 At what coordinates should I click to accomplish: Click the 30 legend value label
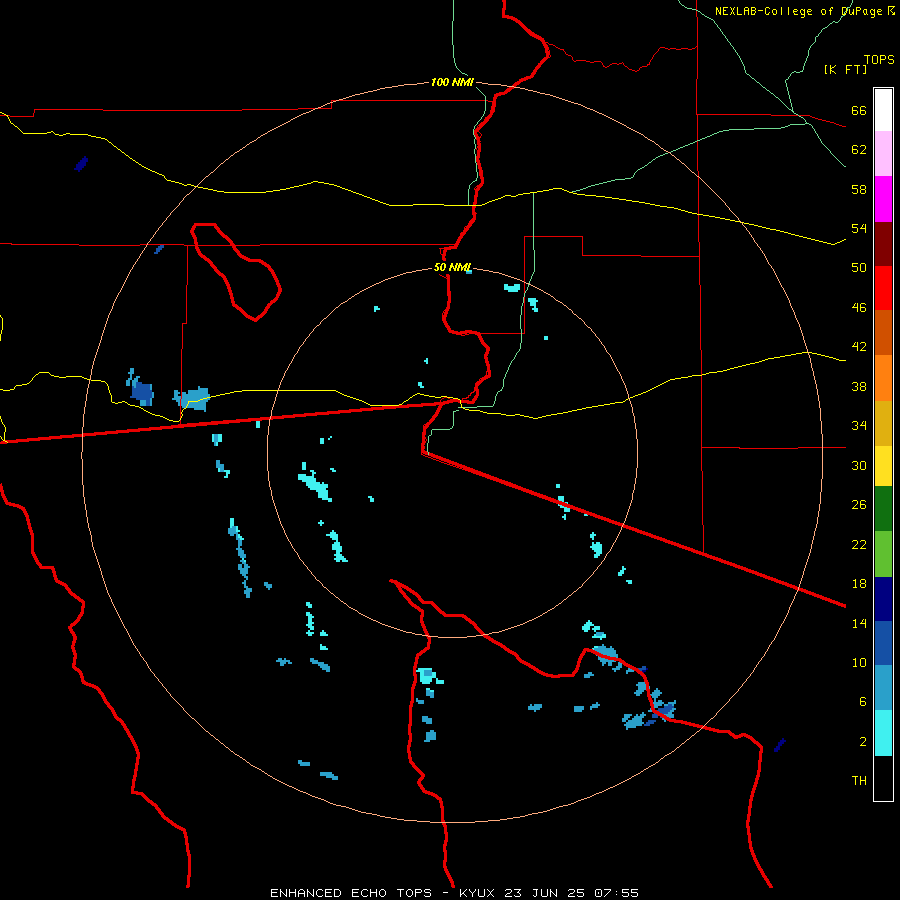coord(859,465)
